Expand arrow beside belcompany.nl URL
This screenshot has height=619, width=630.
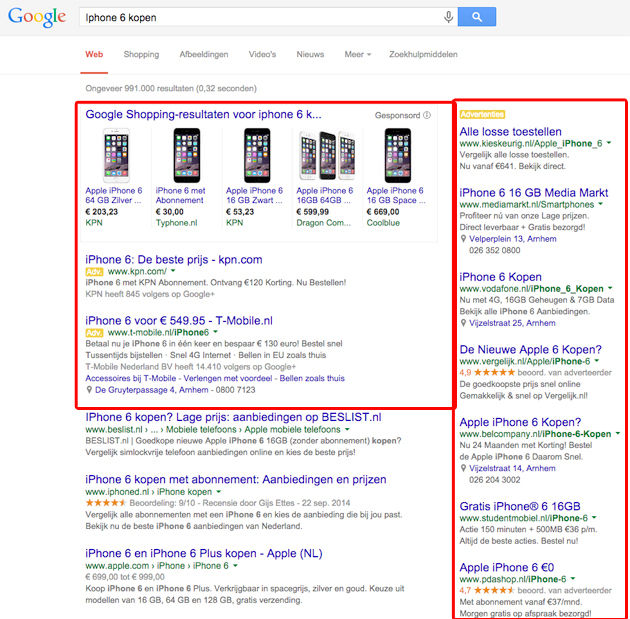point(618,434)
